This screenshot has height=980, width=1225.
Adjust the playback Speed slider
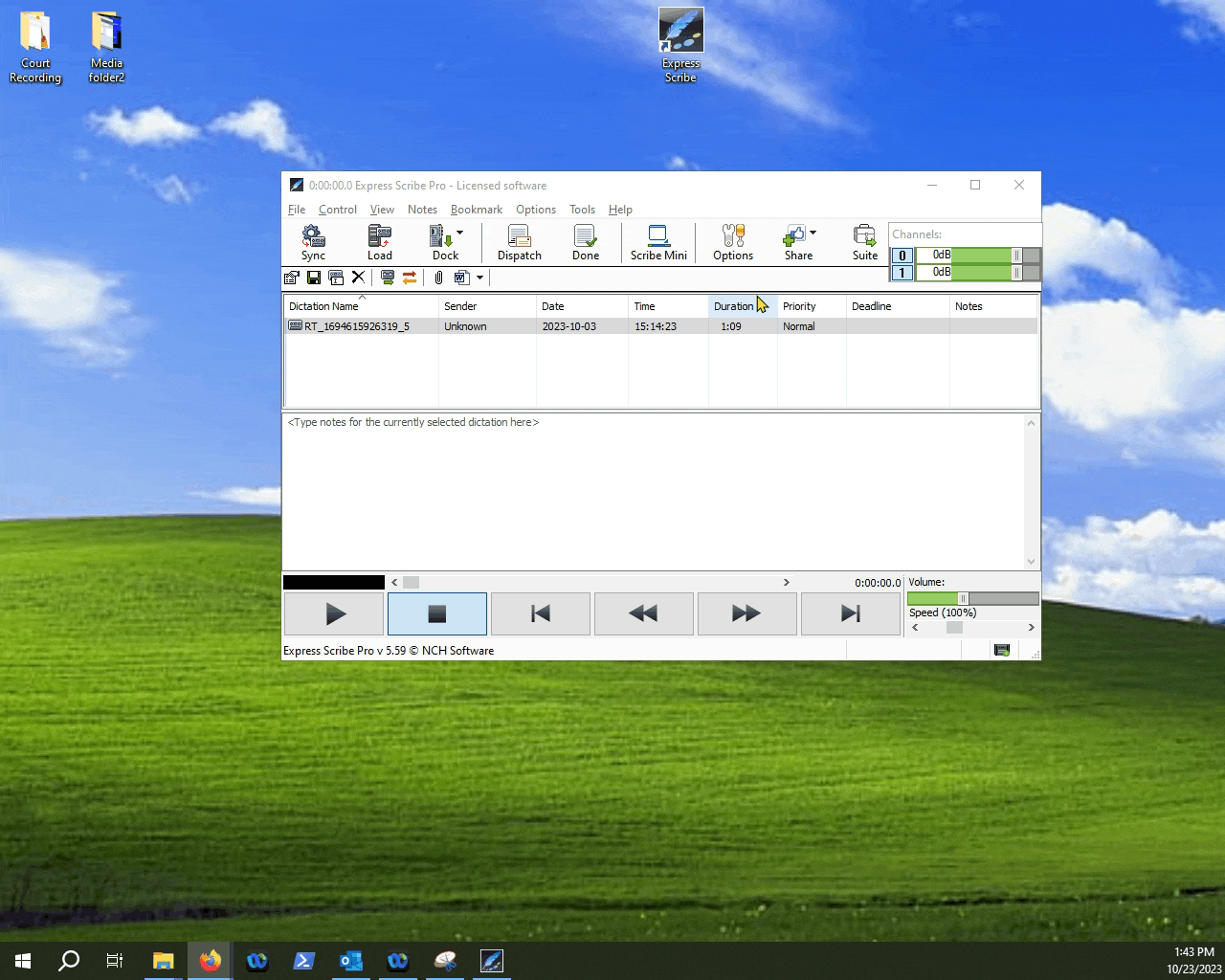click(953, 627)
